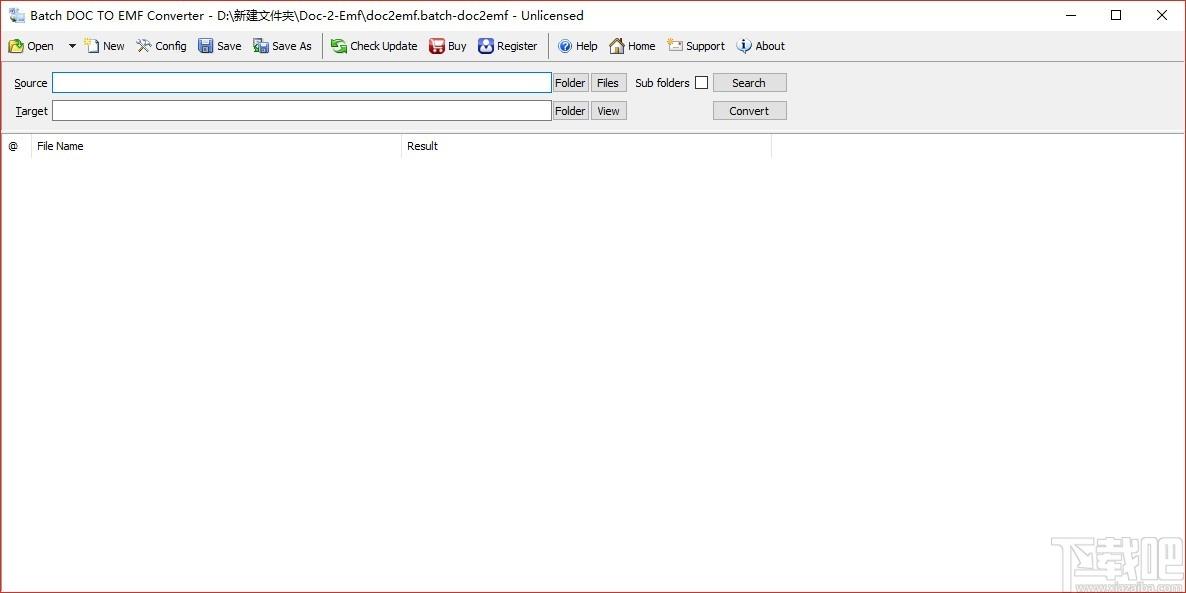Expand the Open dropdown arrow
The height and width of the screenshot is (593, 1186).
click(x=72, y=46)
